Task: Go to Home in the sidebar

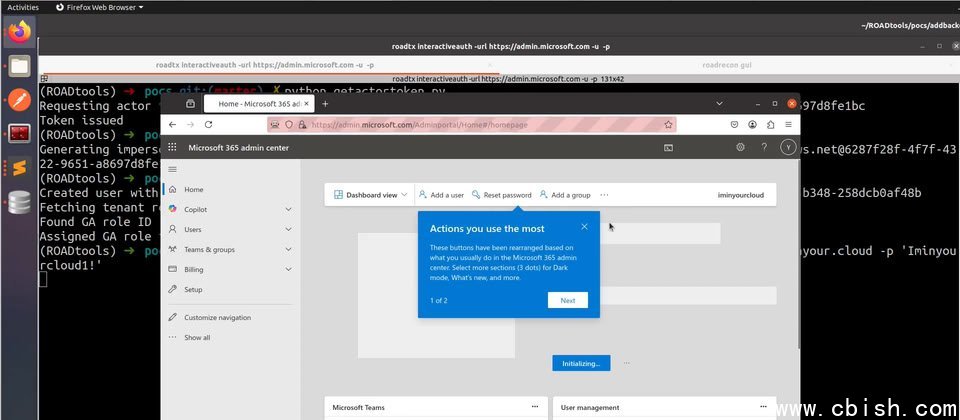Action: [x=194, y=190]
